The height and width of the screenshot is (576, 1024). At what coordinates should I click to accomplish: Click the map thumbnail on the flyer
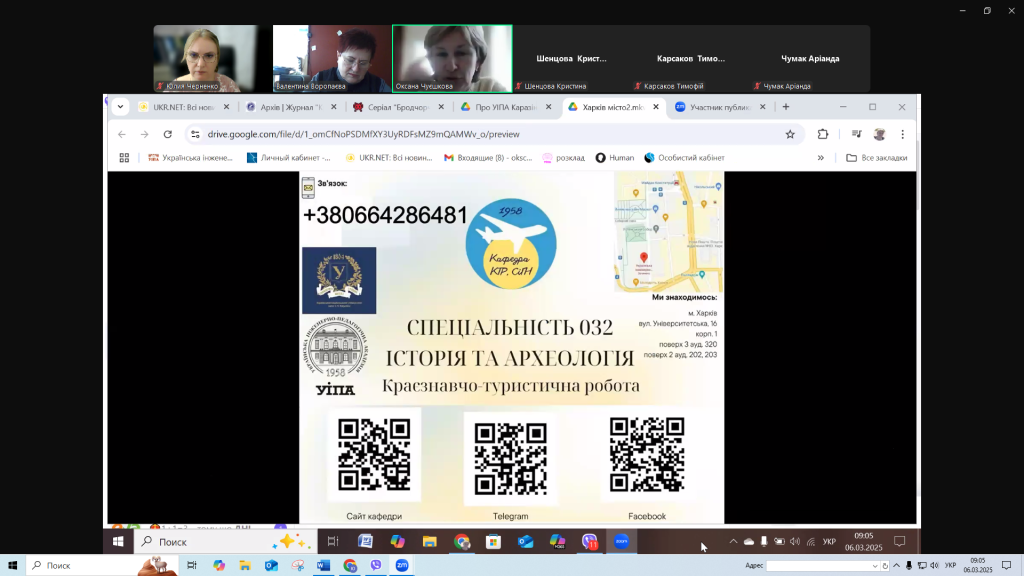click(669, 232)
